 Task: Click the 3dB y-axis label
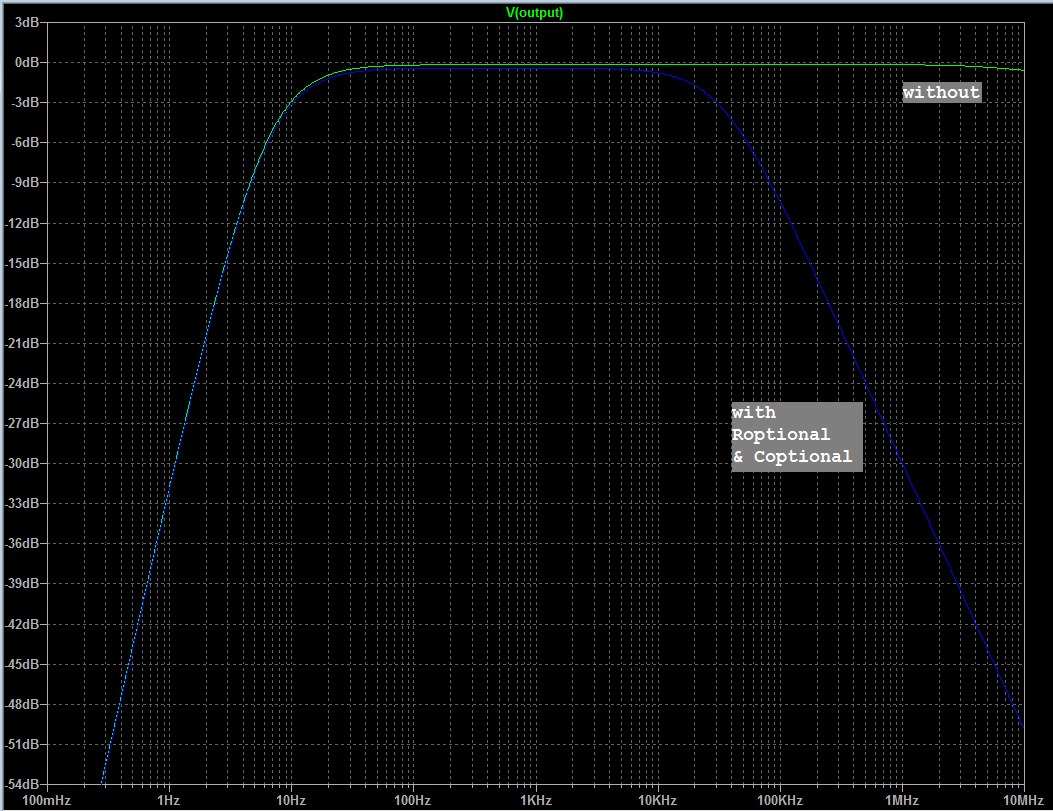click(x=27, y=23)
